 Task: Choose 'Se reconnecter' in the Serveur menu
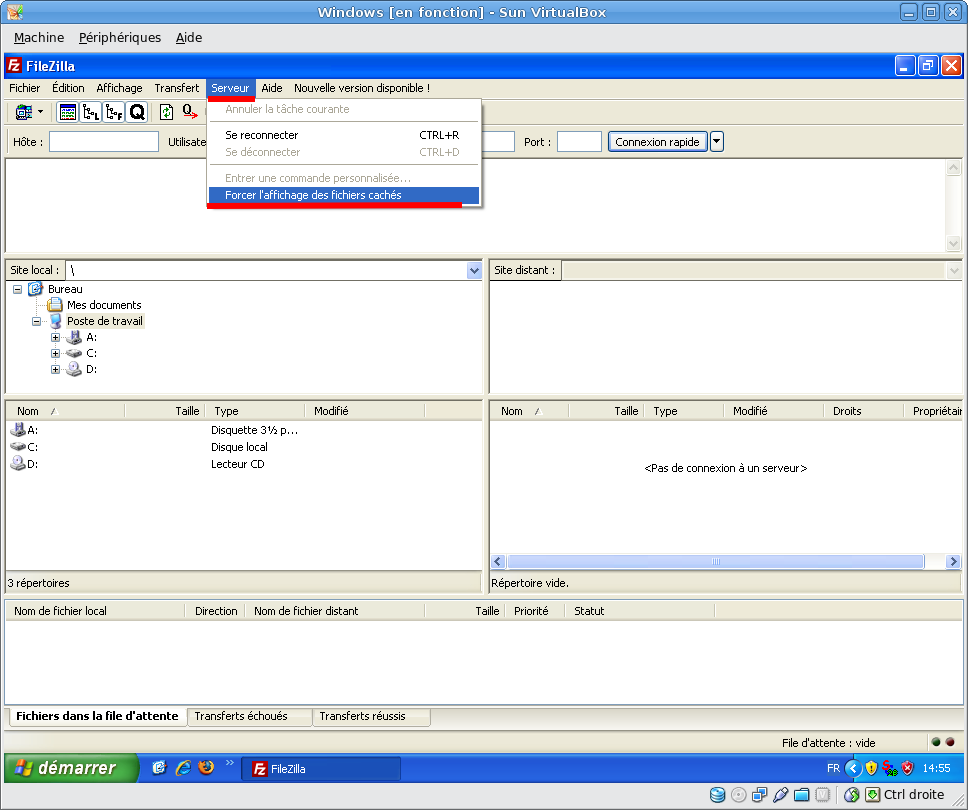pyautogui.click(x=344, y=135)
